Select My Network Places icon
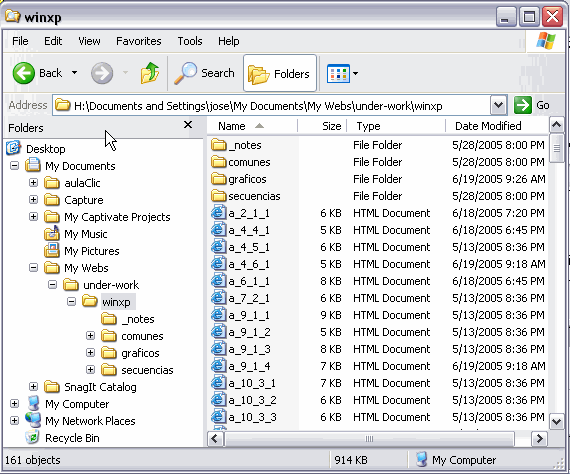This screenshot has height=475, width=570. (x=33, y=420)
